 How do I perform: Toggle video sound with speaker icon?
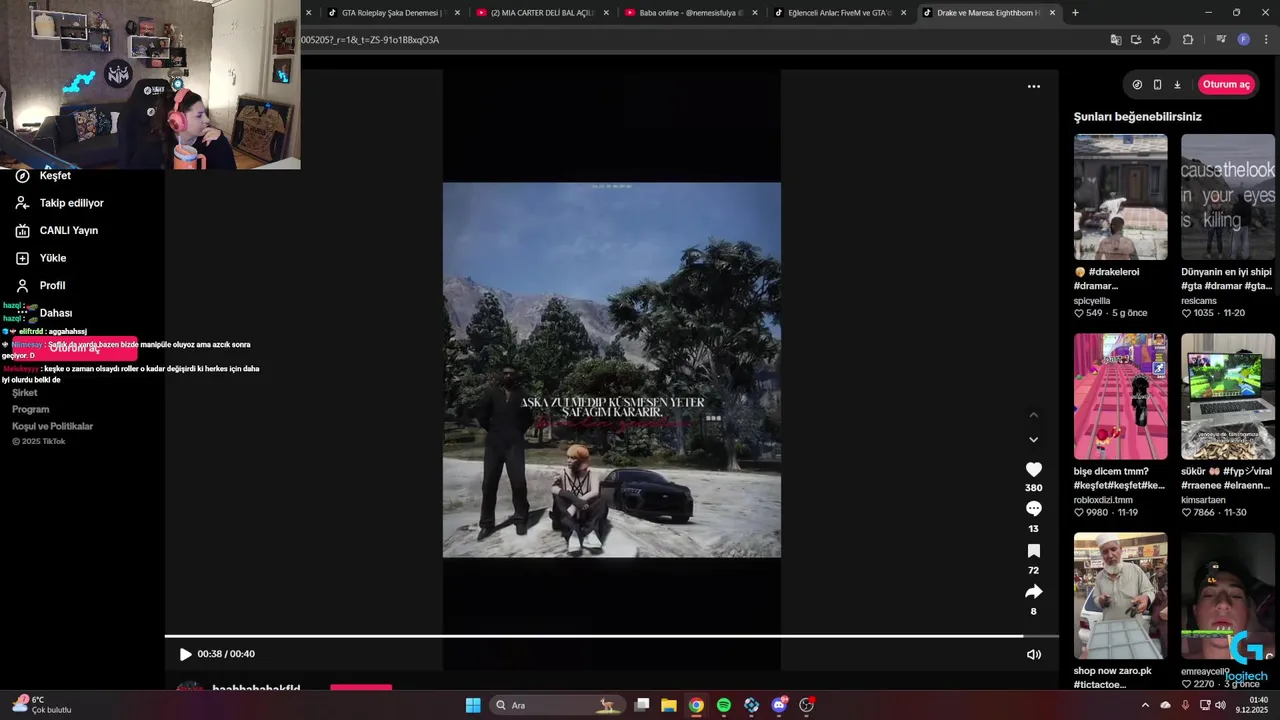(x=1034, y=654)
